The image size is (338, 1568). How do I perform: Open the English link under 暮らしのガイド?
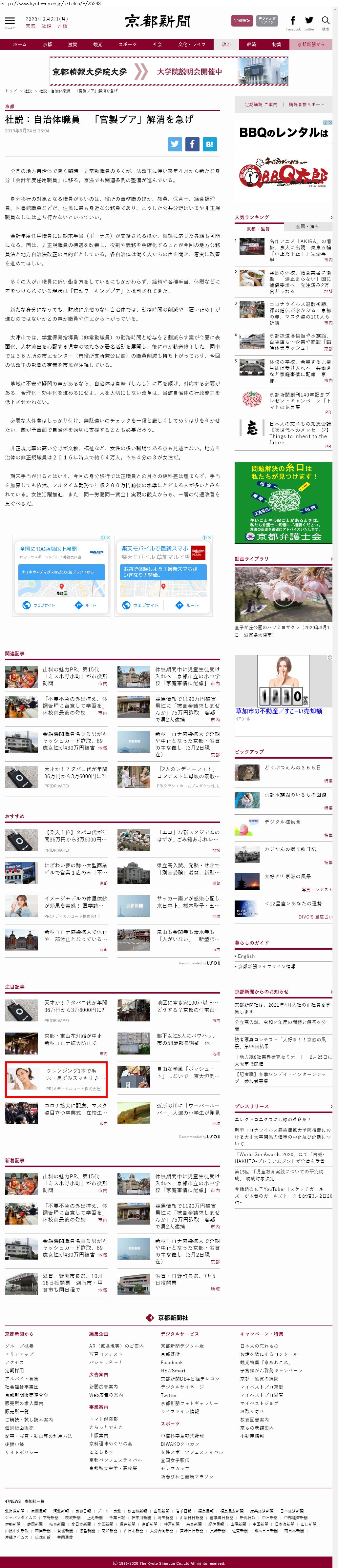[x=246, y=956]
